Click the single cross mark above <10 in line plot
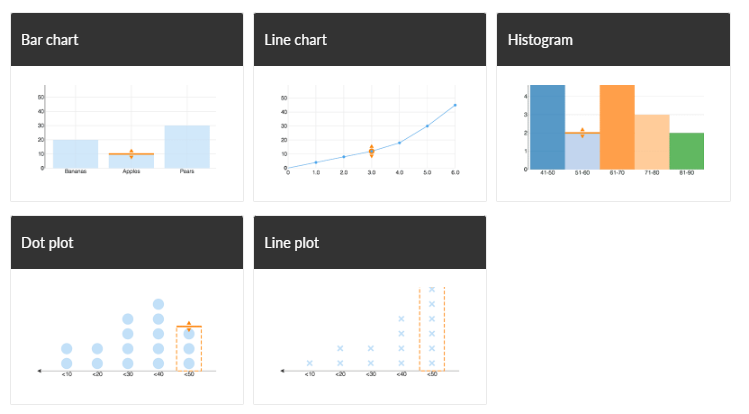 pos(310,363)
